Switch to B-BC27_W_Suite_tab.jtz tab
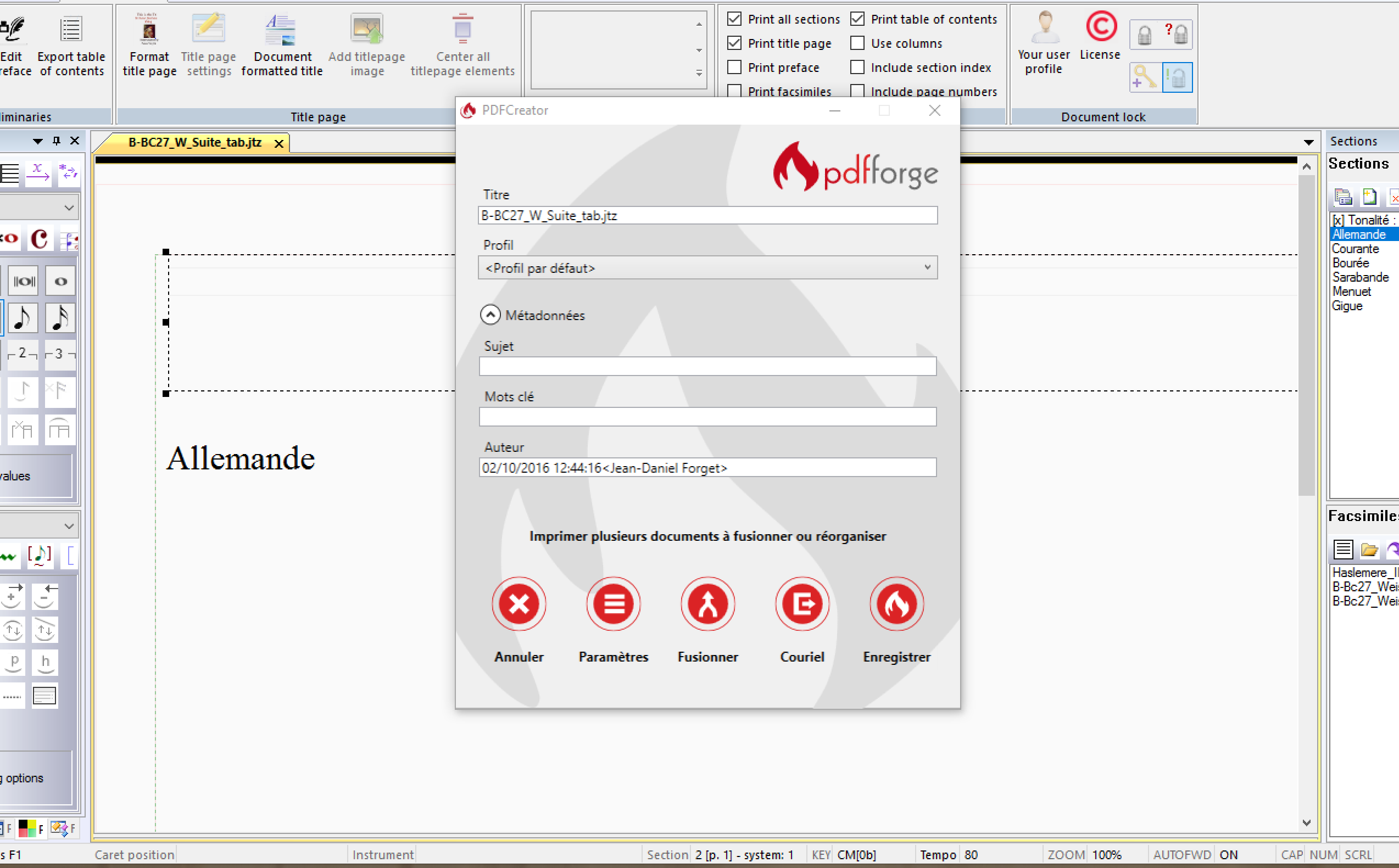 [194, 142]
